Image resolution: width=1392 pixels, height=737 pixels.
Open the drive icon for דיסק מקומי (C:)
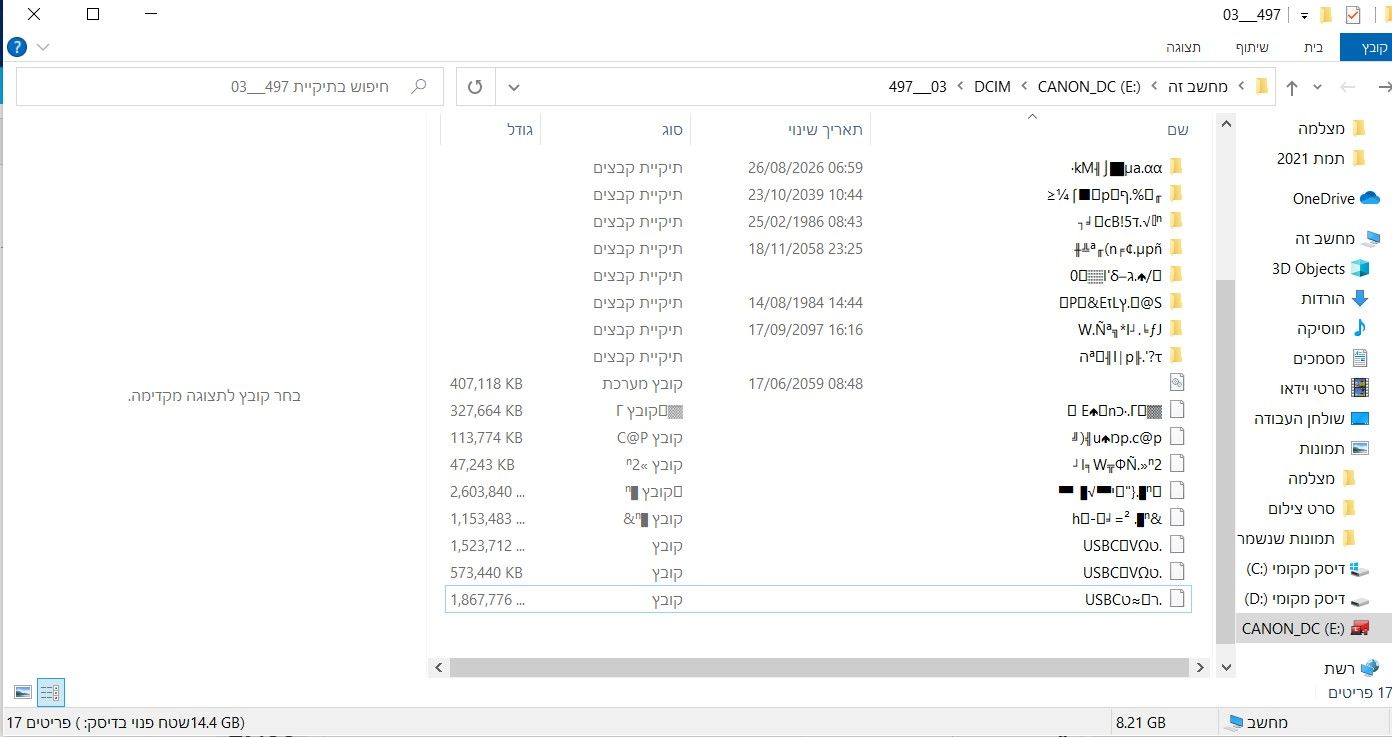[1360, 569]
